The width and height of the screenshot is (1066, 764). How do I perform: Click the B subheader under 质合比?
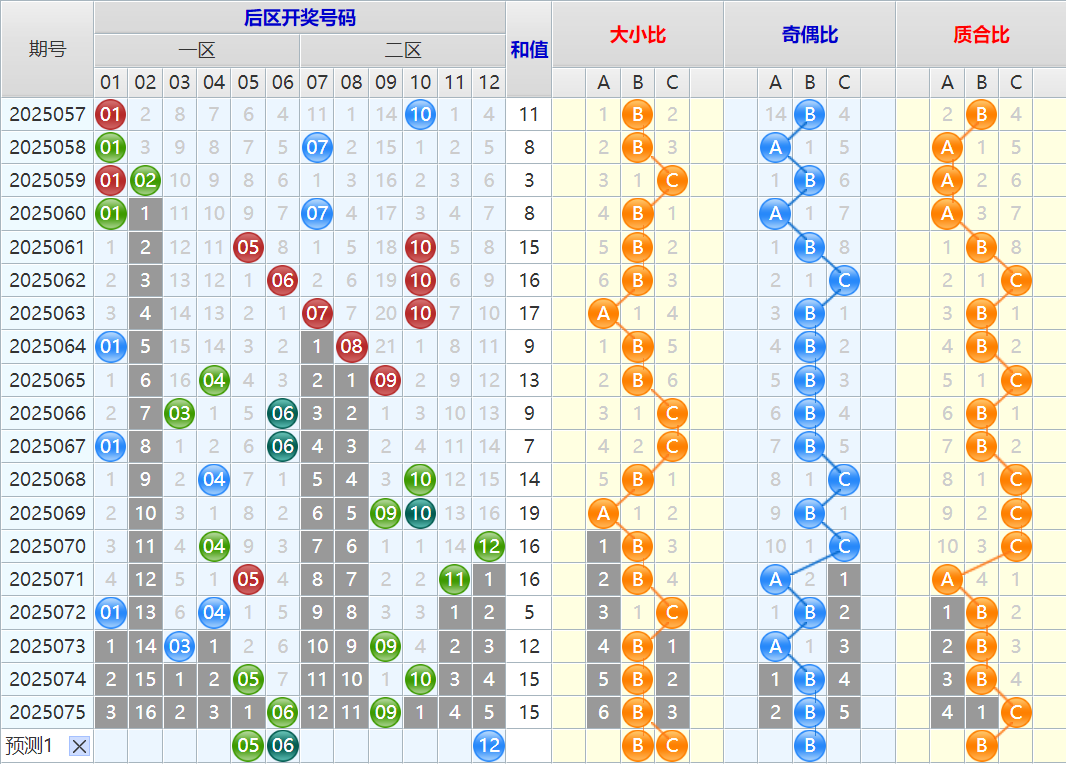click(981, 82)
